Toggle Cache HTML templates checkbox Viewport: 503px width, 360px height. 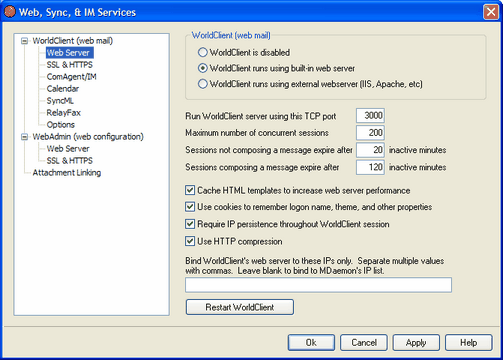pos(190,190)
